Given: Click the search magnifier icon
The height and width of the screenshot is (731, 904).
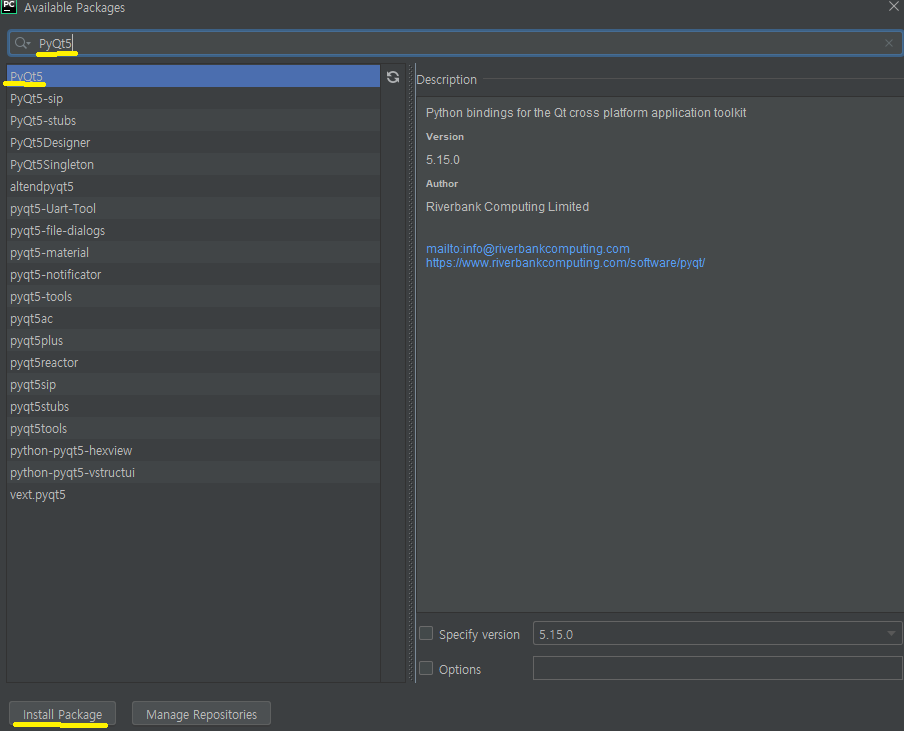Looking at the screenshot, I should tap(22, 43).
